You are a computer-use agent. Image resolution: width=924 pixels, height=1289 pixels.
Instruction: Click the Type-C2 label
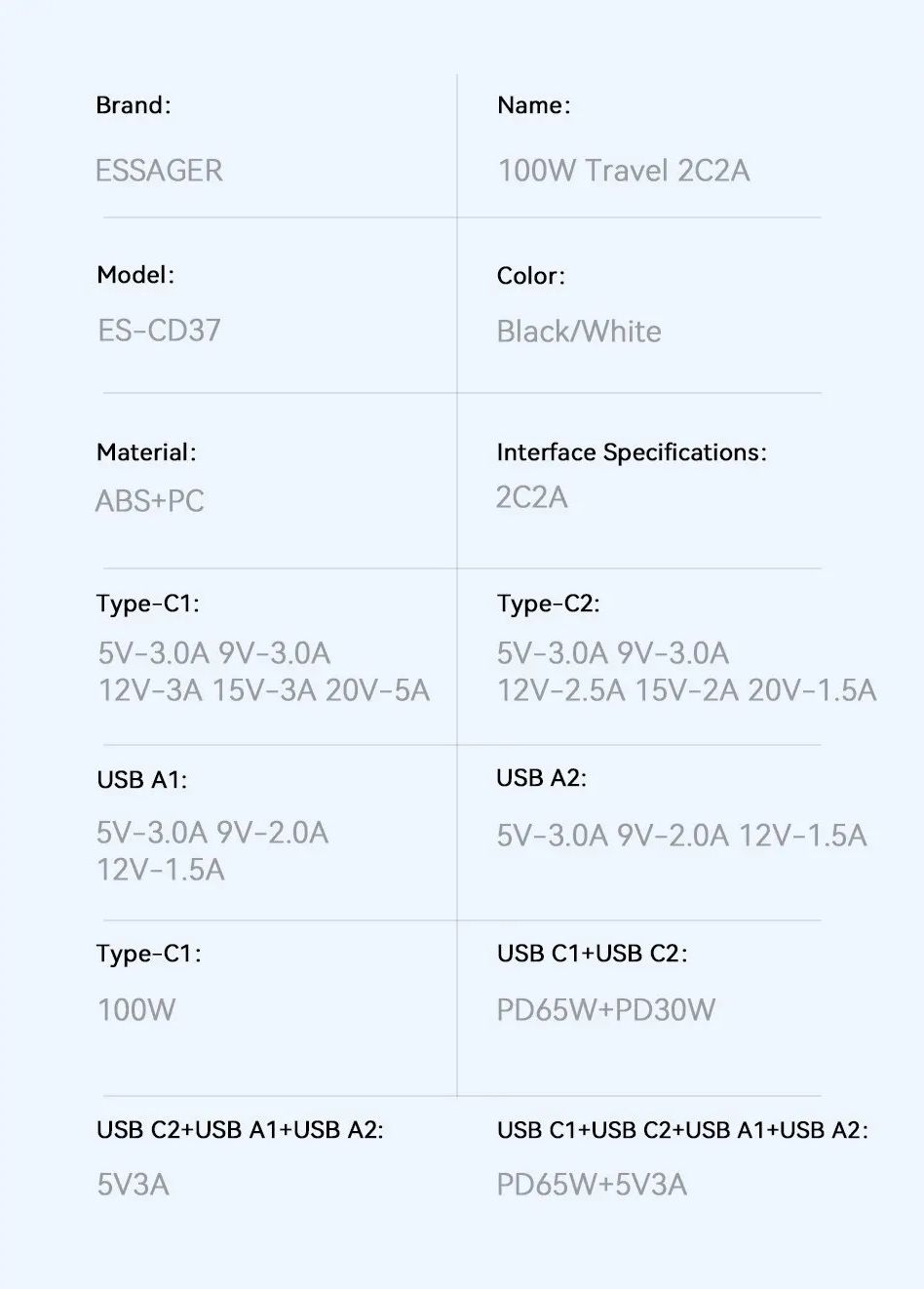pos(548,605)
